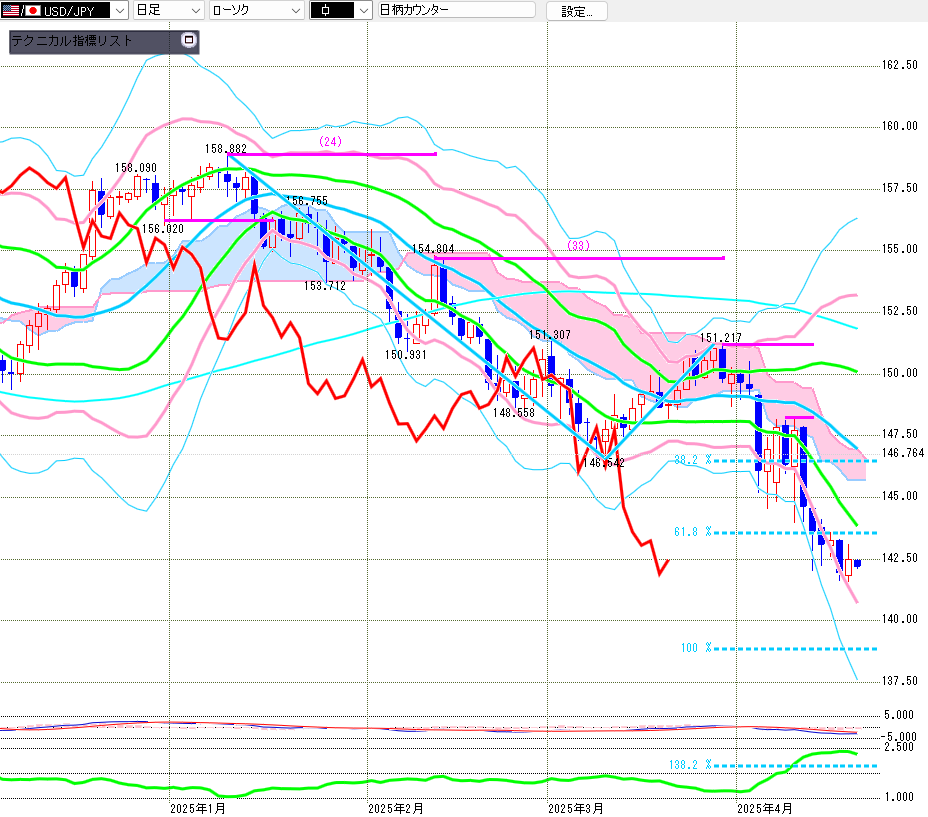The width and height of the screenshot is (928, 817).
Task: Open the USD/JPY currency pair dropdown
Action: point(65,10)
